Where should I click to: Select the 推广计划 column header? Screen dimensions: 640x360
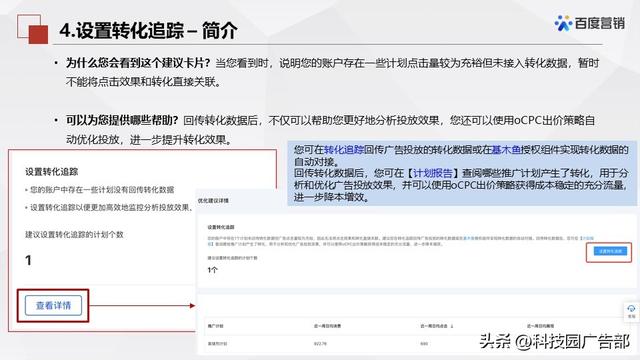(x=215, y=326)
